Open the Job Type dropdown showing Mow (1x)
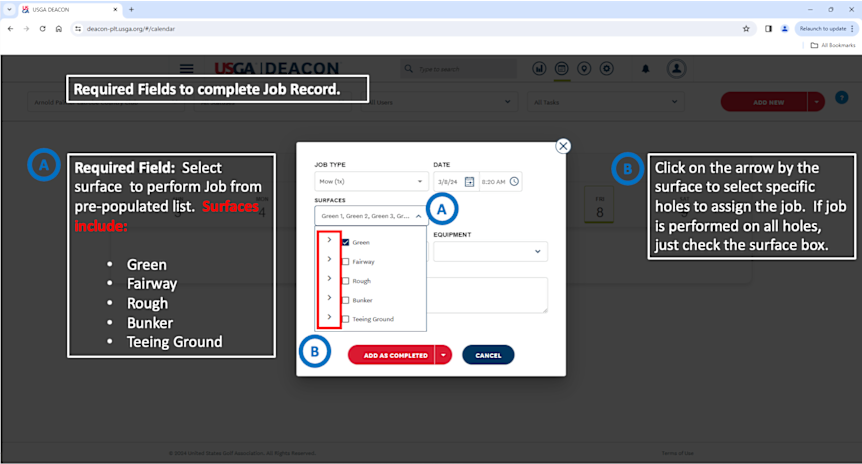 coord(371,181)
